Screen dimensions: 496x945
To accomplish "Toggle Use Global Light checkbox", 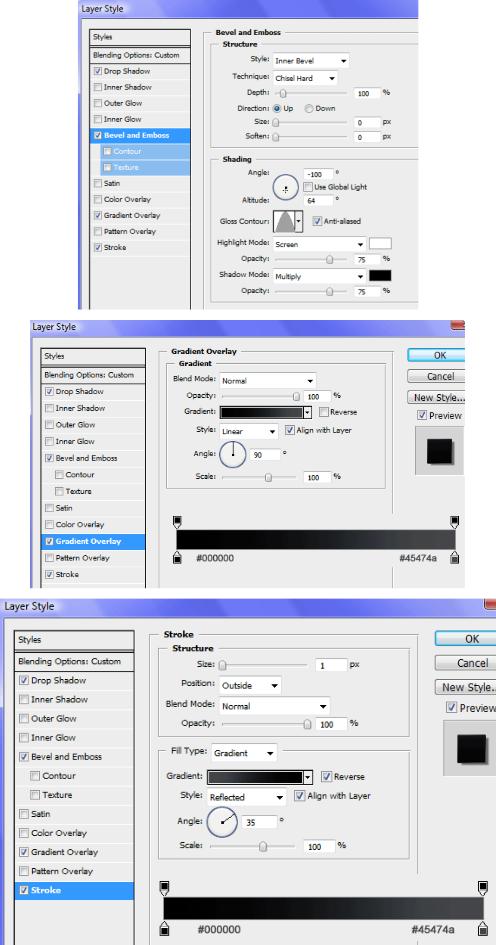I will tap(308, 187).
